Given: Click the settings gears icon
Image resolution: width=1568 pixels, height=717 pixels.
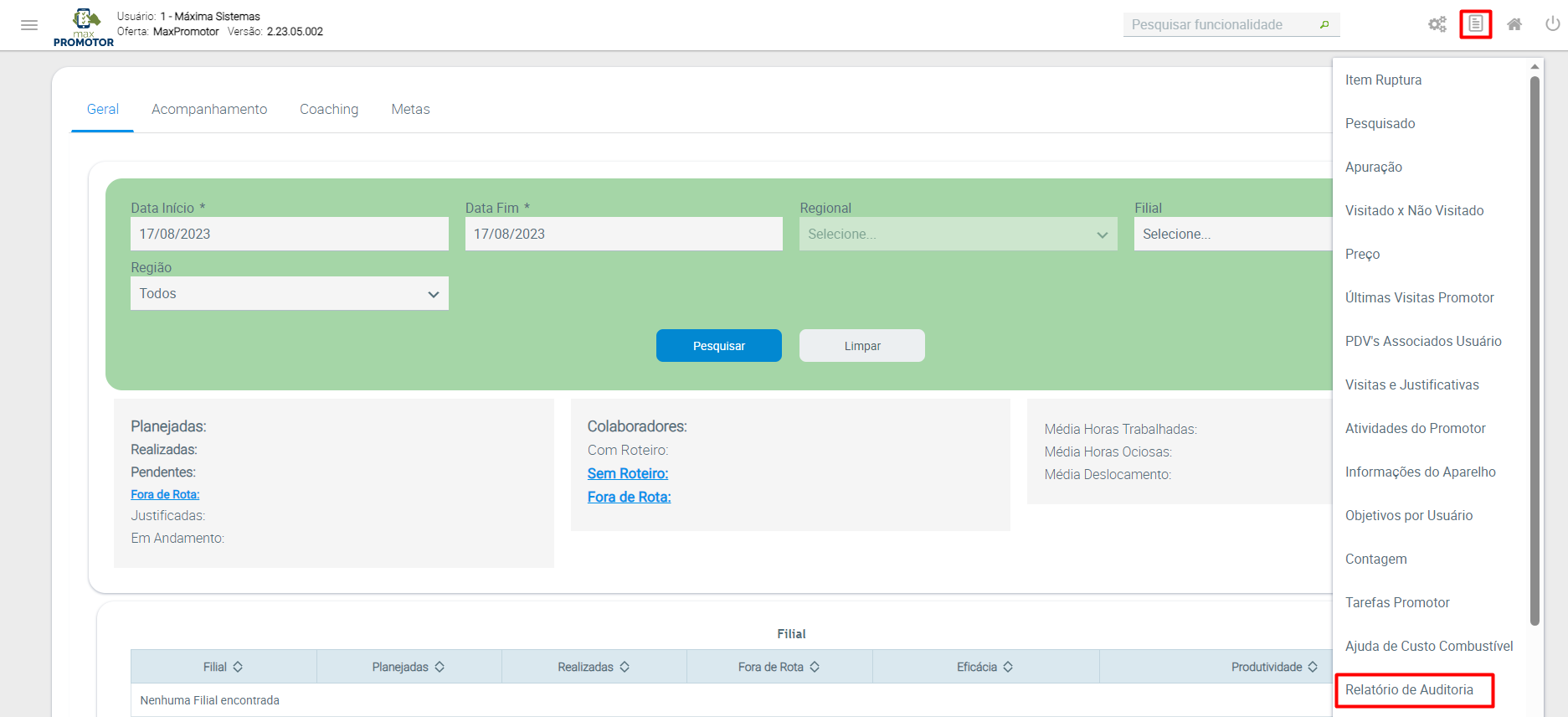Looking at the screenshot, I should point(1437,24).
